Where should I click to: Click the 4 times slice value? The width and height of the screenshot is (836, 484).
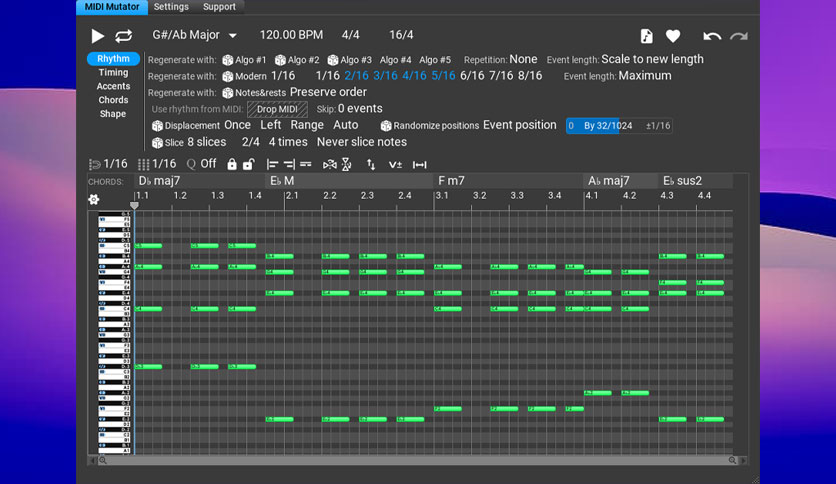coord(288,142)
